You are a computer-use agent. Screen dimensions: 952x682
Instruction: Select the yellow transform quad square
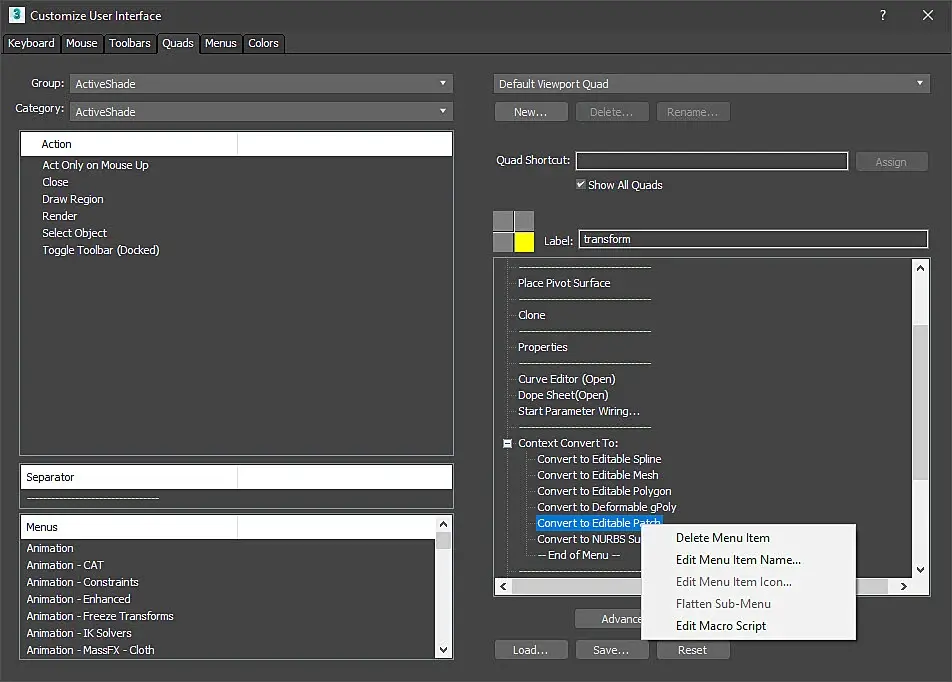click(524, 242)
